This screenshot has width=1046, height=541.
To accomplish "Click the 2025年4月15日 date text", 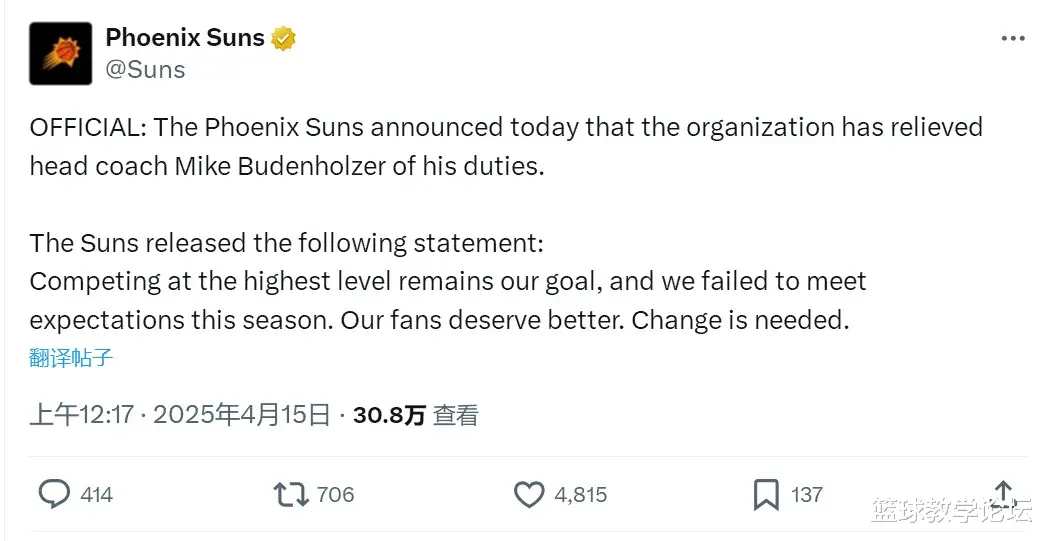I will (x=241, y=415).
